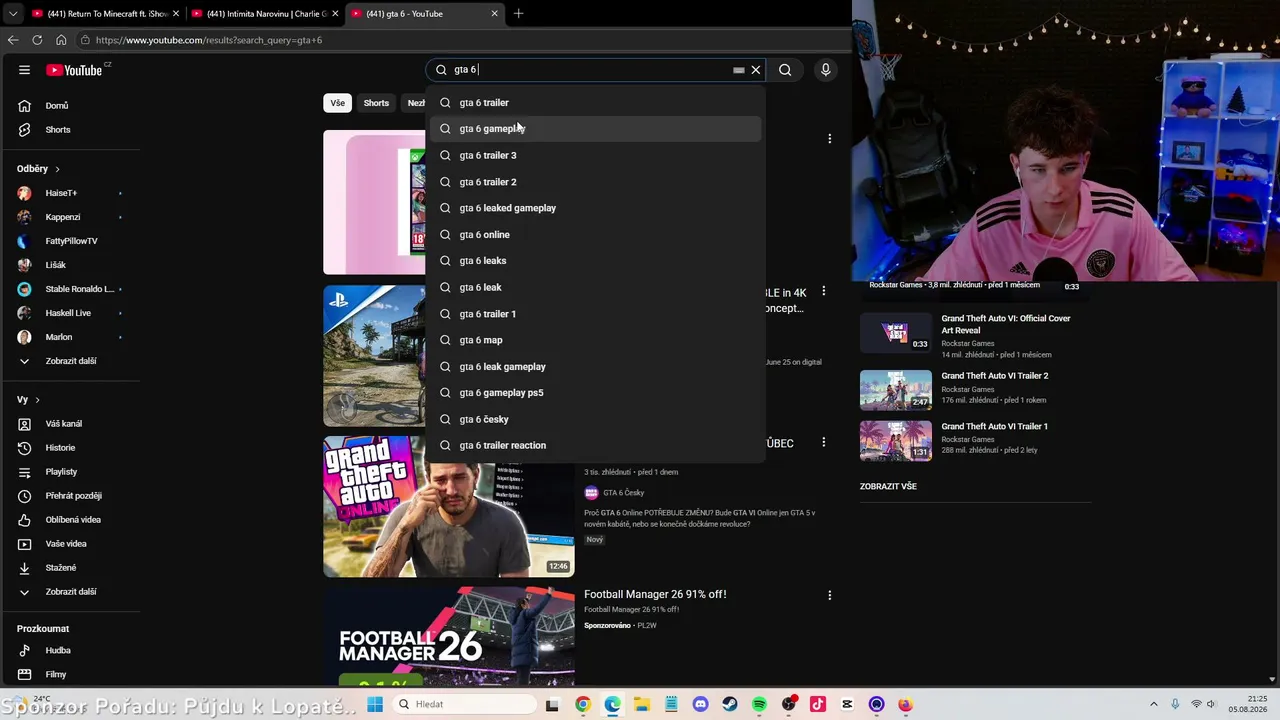The height and width of the screenshot is (720, 1280).
Task: Reload the page in the browser
Action: click(x=37, y=40)
